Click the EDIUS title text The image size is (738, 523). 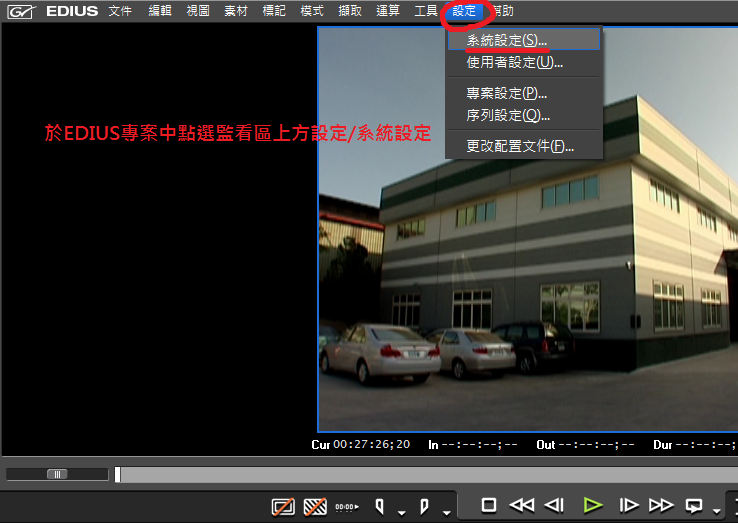click(x=72, y=11)
